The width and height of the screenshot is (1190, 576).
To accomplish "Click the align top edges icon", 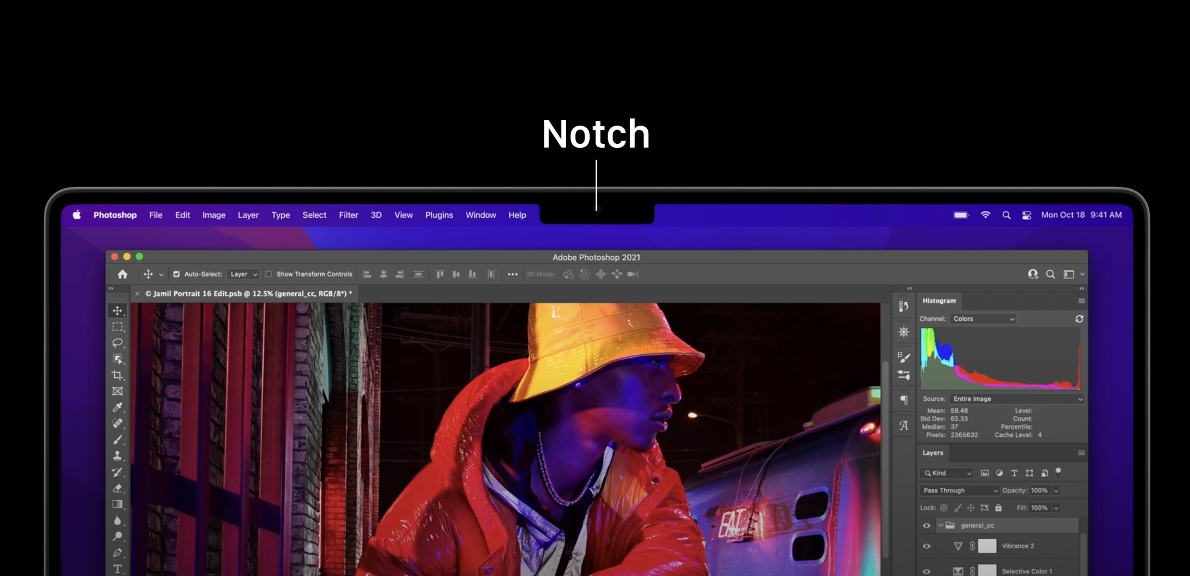I will coord(439,274).
